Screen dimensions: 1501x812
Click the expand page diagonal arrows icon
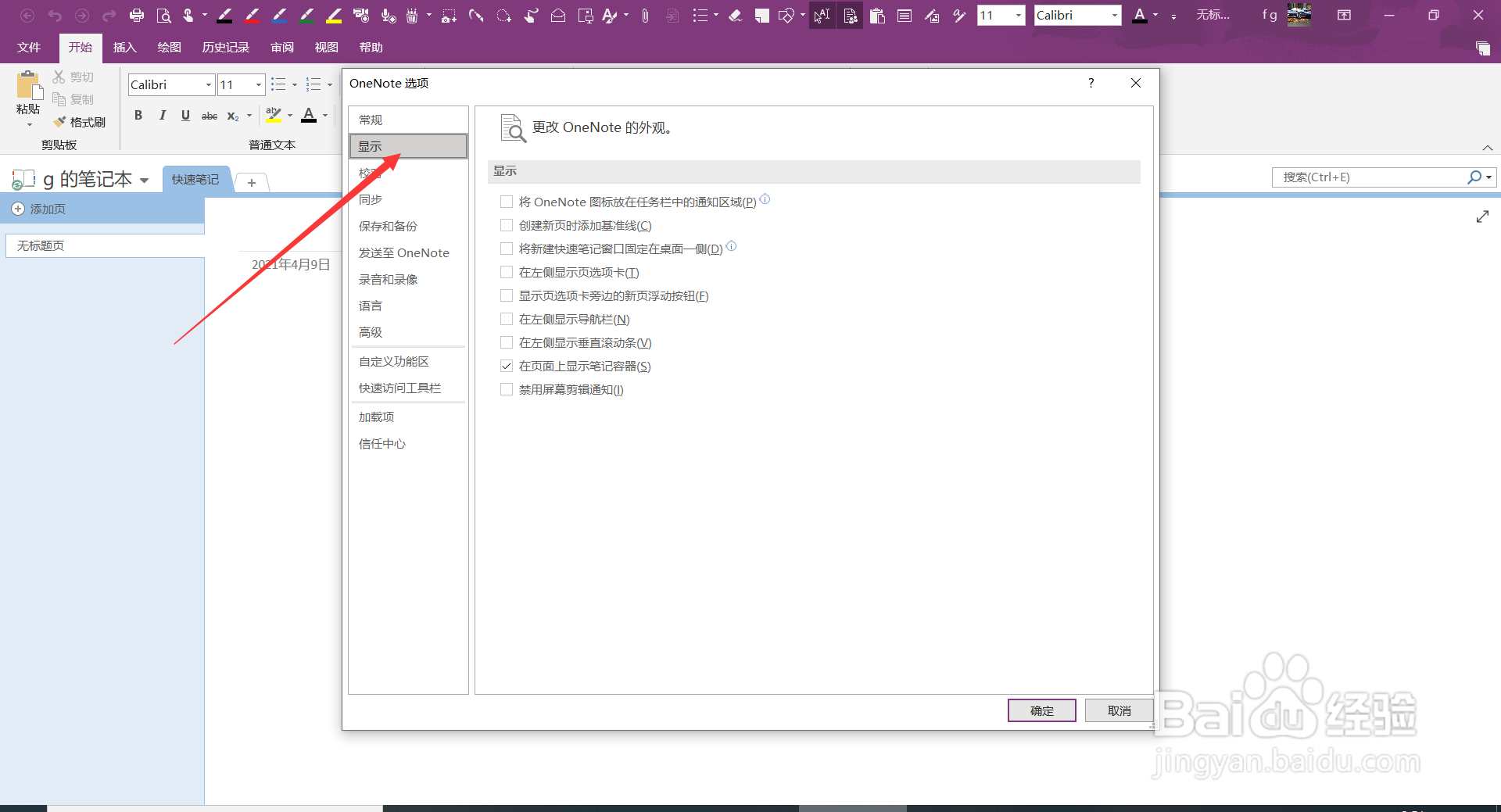tap(1482, 216)
